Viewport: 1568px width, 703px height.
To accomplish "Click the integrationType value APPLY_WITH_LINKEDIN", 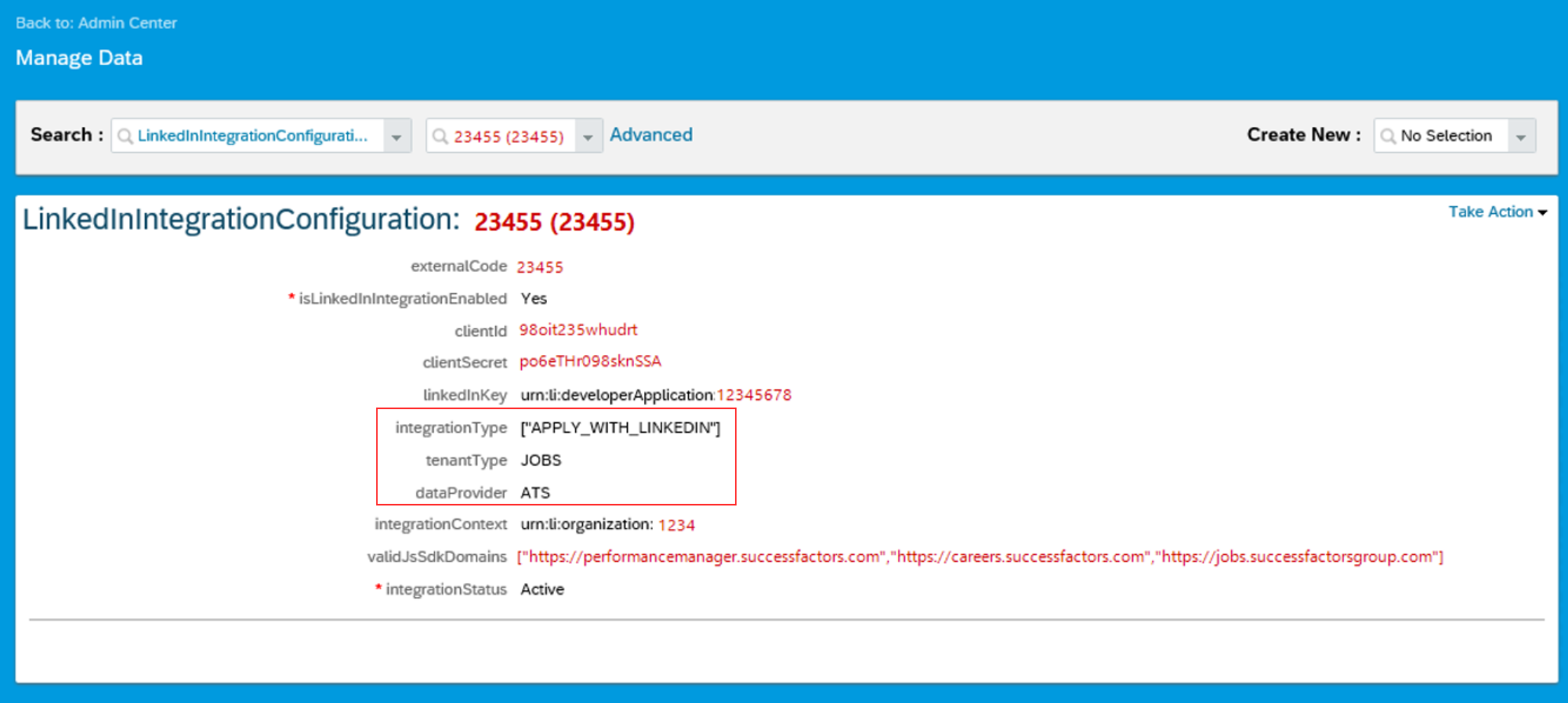I will click(x=620, y=428).
